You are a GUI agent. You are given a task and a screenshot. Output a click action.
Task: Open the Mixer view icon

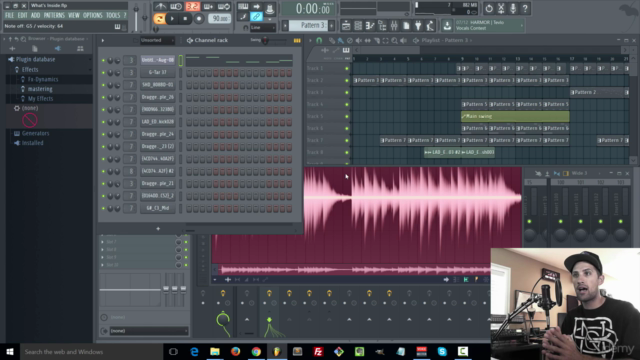point(394,26)
